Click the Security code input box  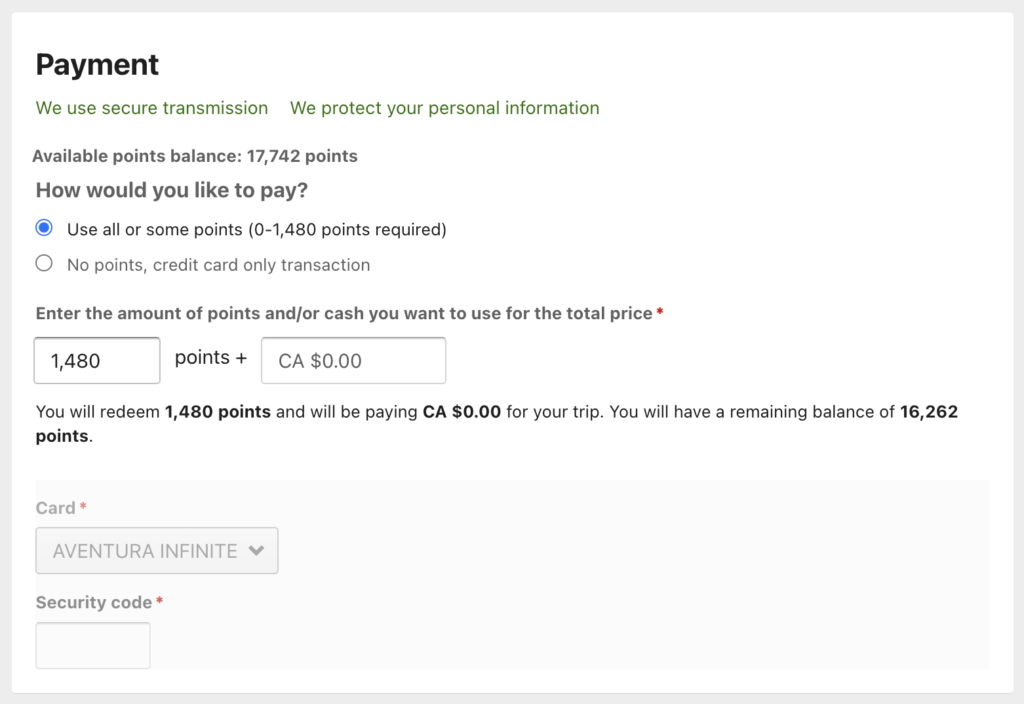click(93, 645)
